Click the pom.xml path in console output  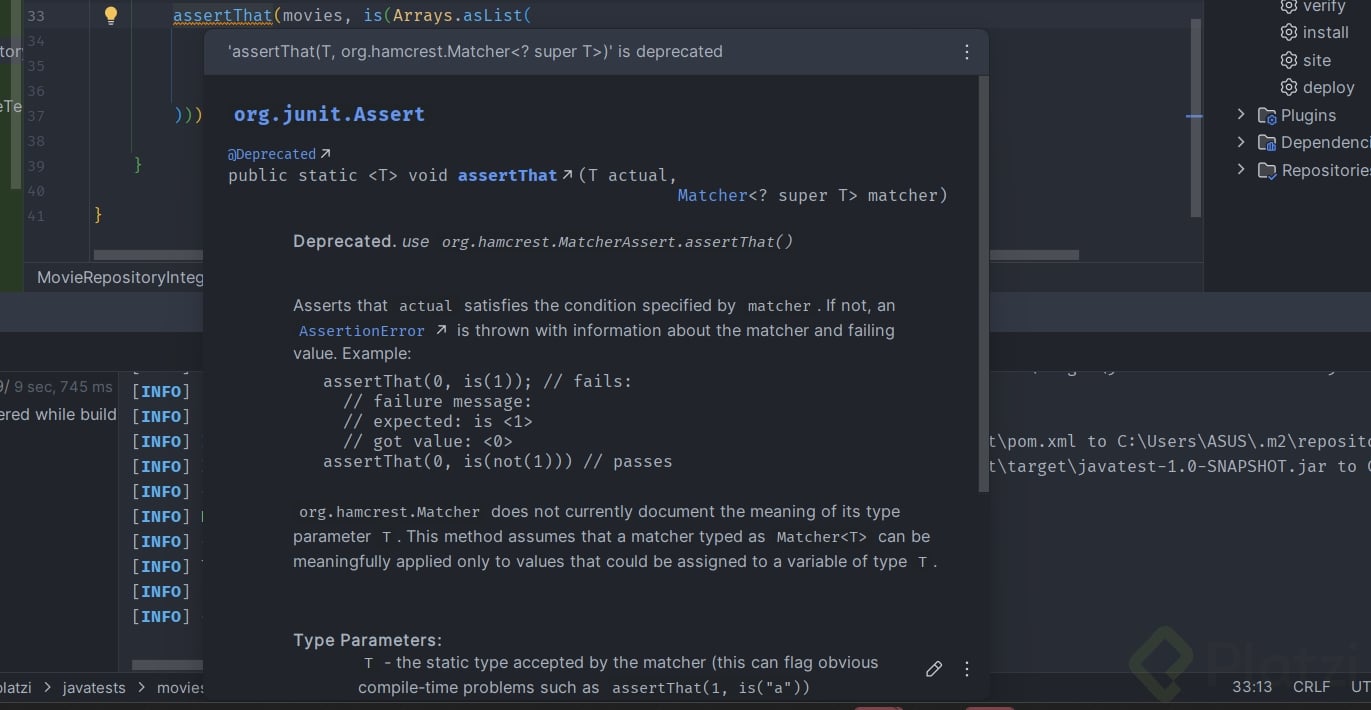click(x=1180, y=441)
